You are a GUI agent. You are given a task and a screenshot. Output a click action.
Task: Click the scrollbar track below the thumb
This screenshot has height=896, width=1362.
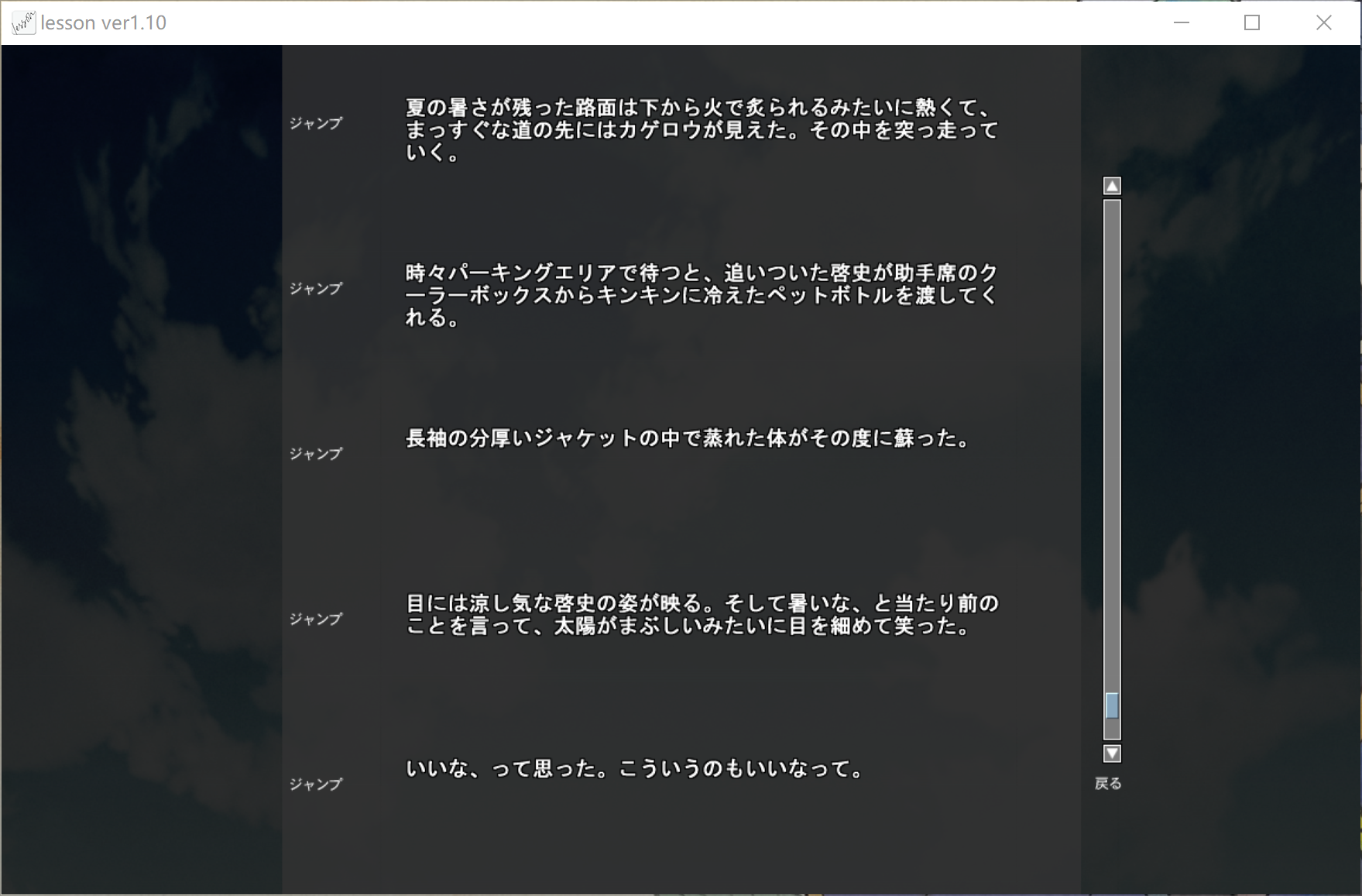[1112, 730]
